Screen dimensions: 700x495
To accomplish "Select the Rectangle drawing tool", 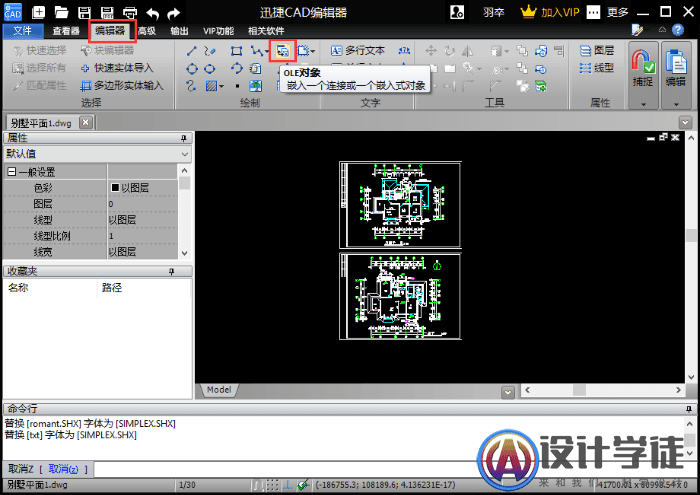I will 237,51.
